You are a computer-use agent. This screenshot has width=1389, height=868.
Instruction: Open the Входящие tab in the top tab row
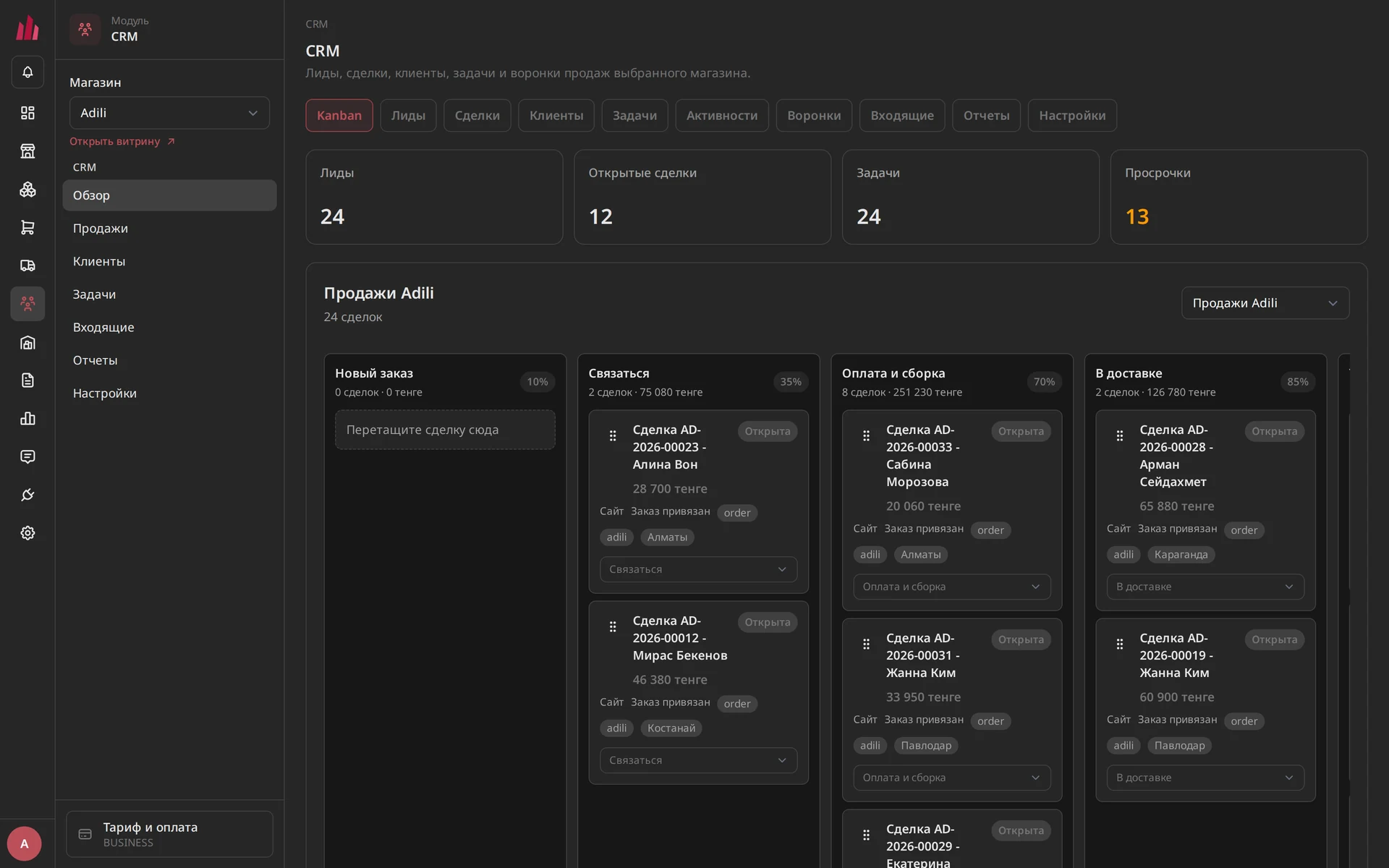pos(902,116)
